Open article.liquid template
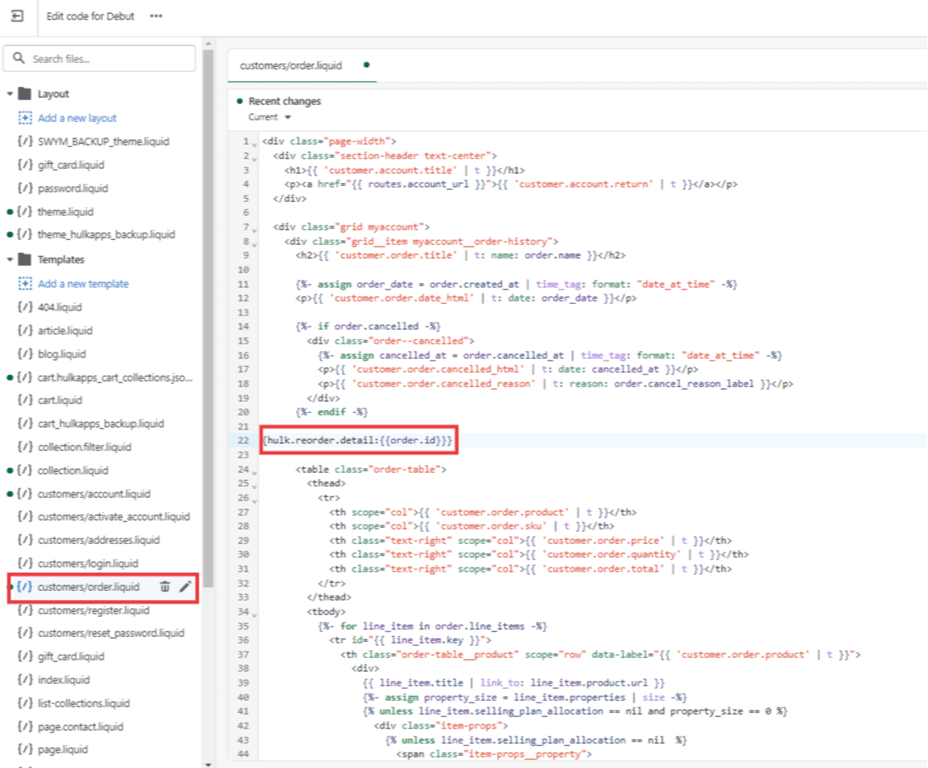Viewport: 928px width, 768px height. click(x=65, y=330)
